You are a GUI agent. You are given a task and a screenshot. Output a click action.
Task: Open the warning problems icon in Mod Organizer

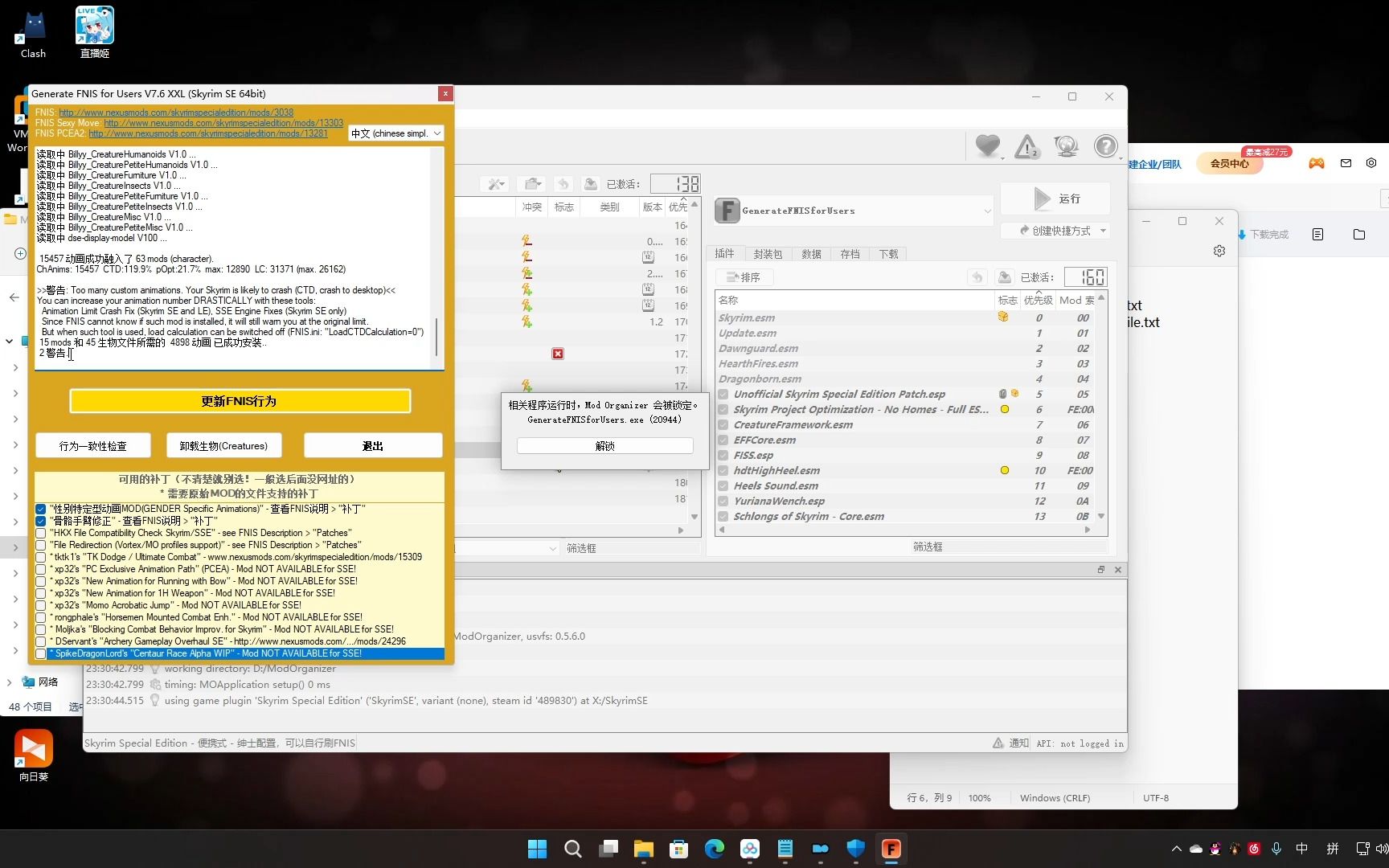coord(1027,146)
